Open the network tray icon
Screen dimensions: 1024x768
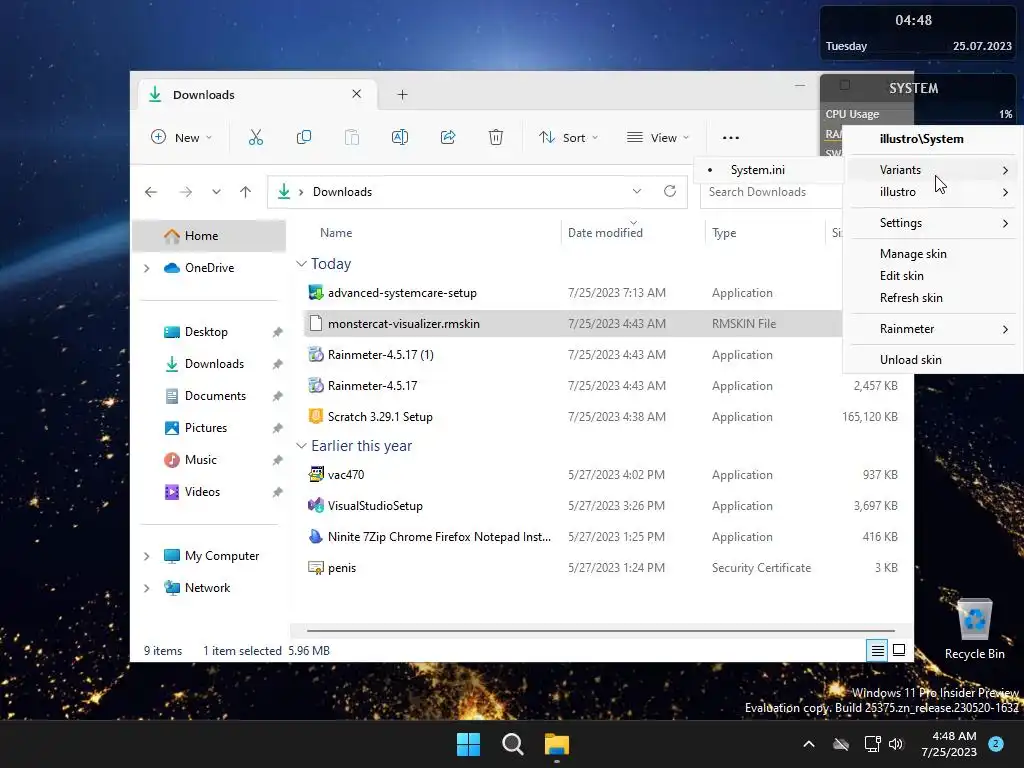click(x=872, y=744)
